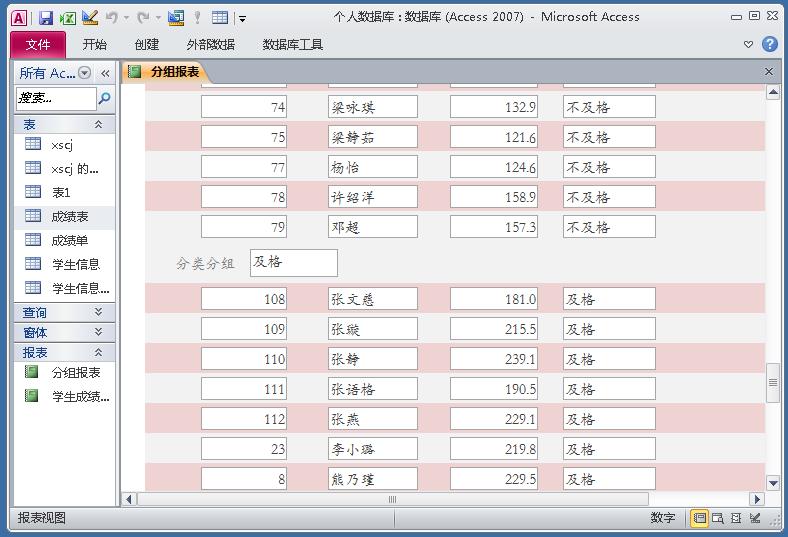Click the Undo arrow icon
This screenshot has height=537, width=788.
point(112,18)
